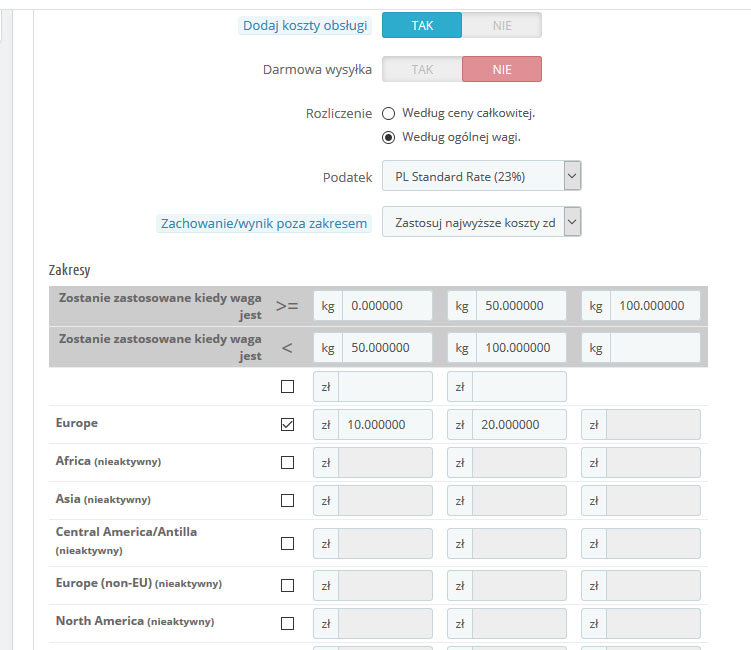Screen dimensions: 751x650
Task: Check the North America zone box
Action: point(288,623)
